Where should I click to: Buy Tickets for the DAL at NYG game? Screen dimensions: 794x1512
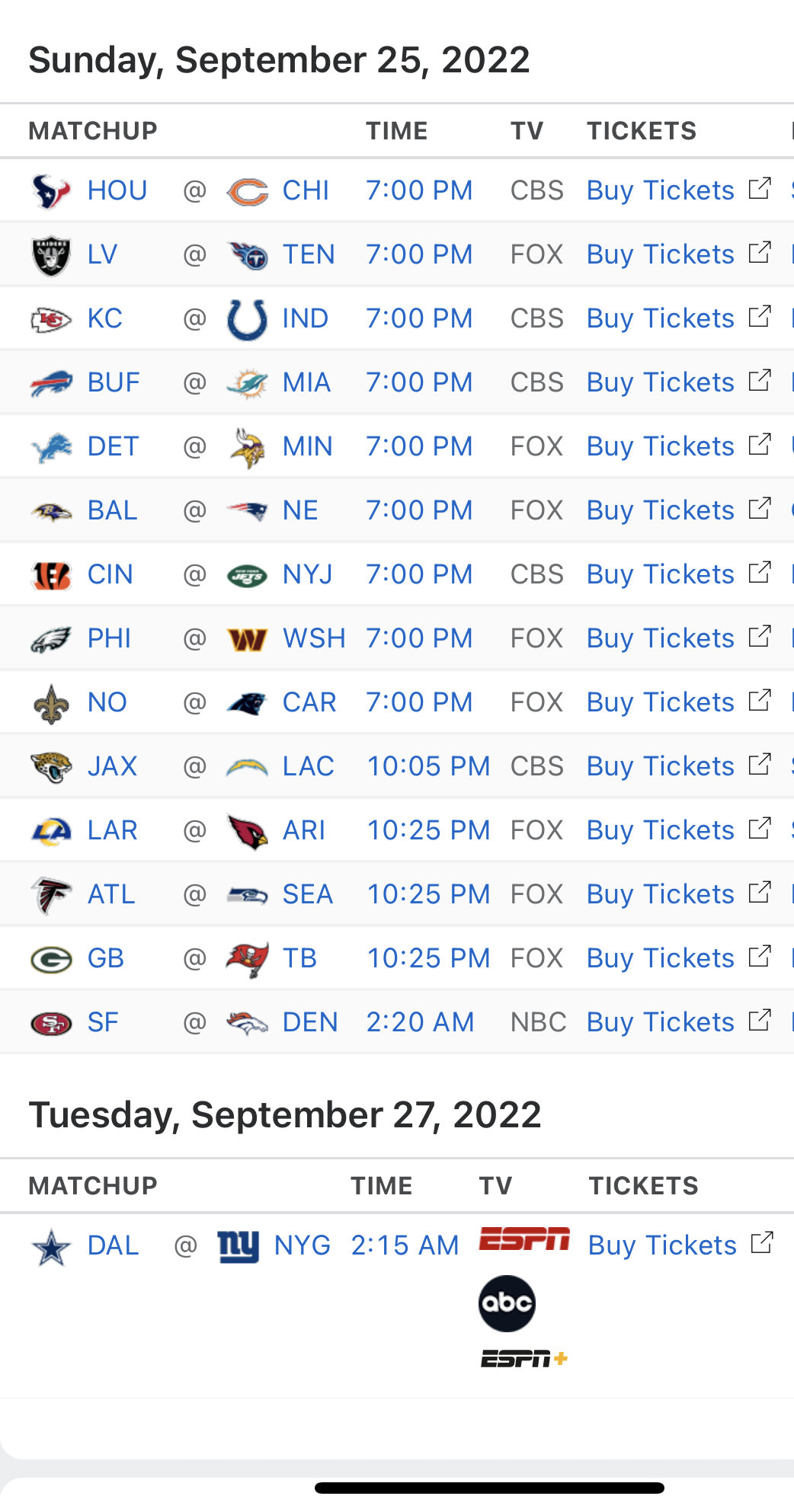(x=661, y=1245)
